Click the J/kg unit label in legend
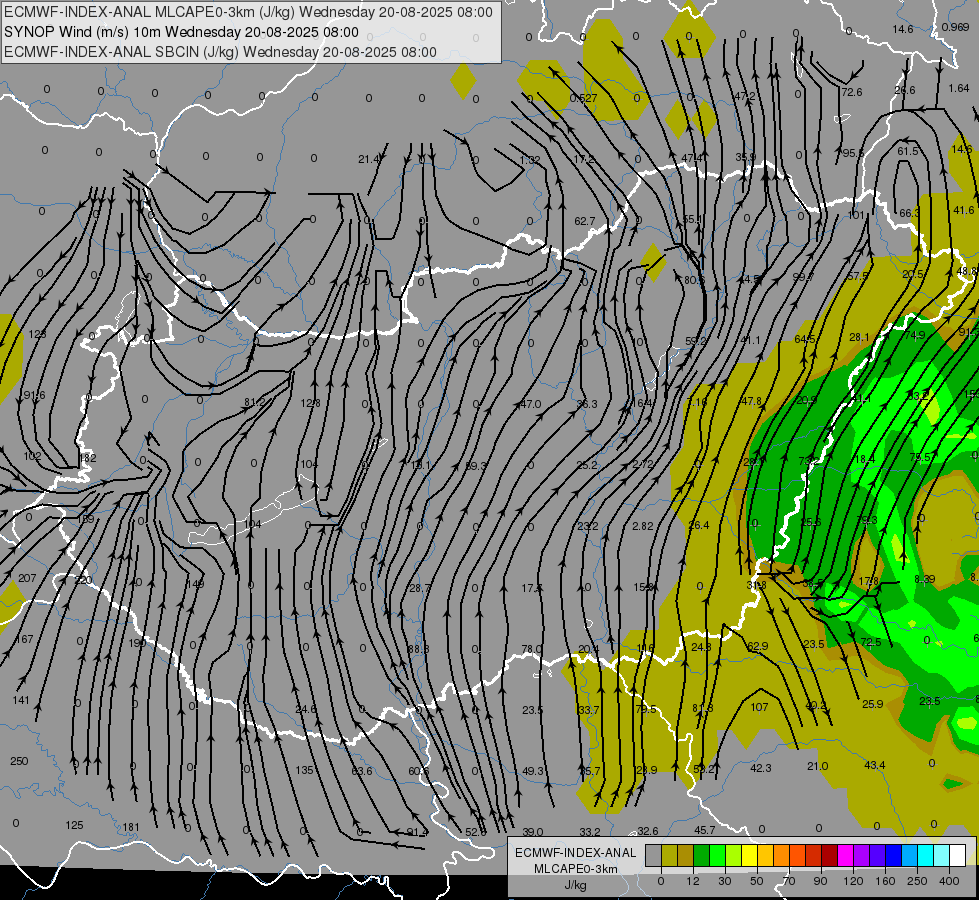 575,885
